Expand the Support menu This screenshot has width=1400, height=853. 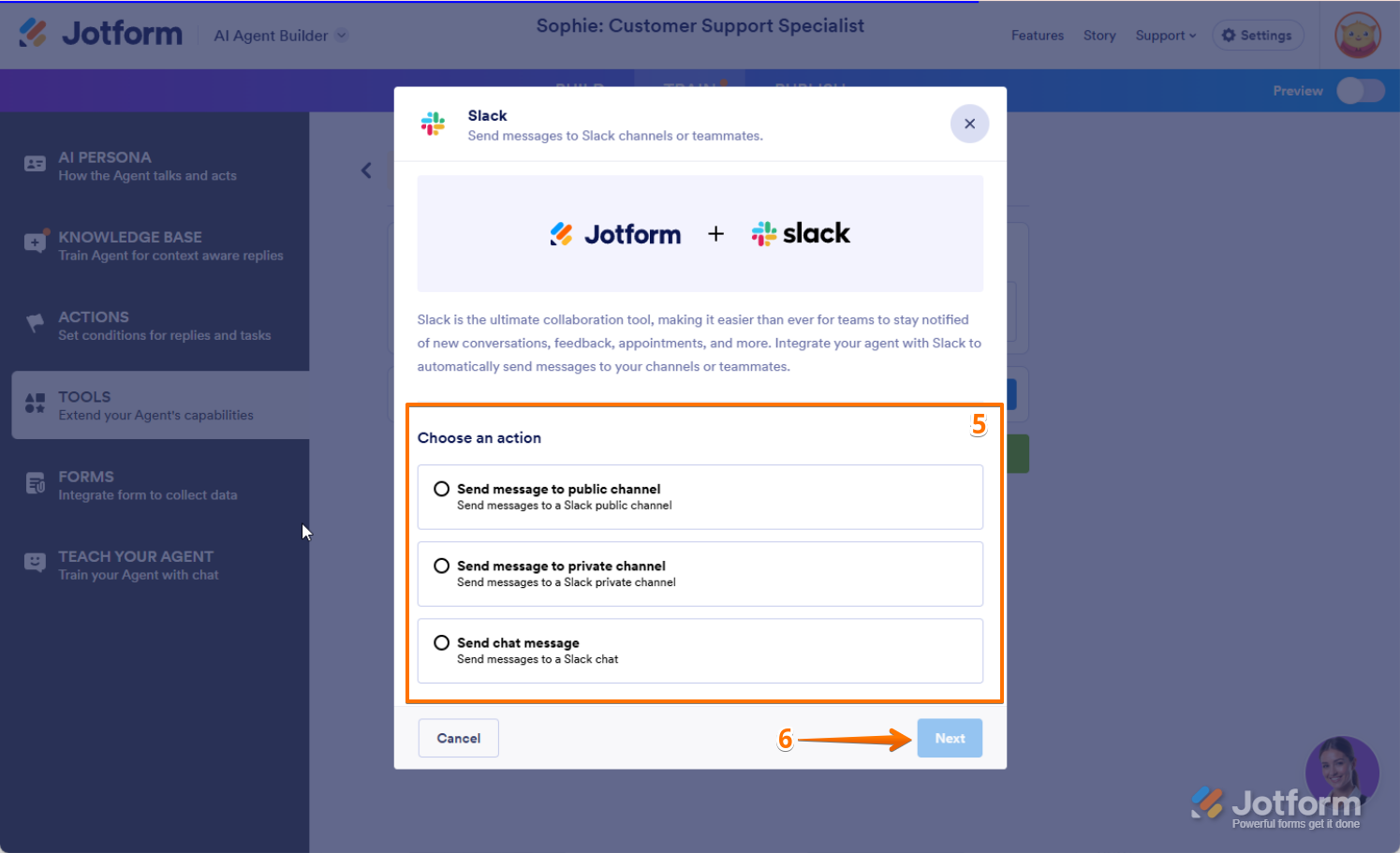1166,36
